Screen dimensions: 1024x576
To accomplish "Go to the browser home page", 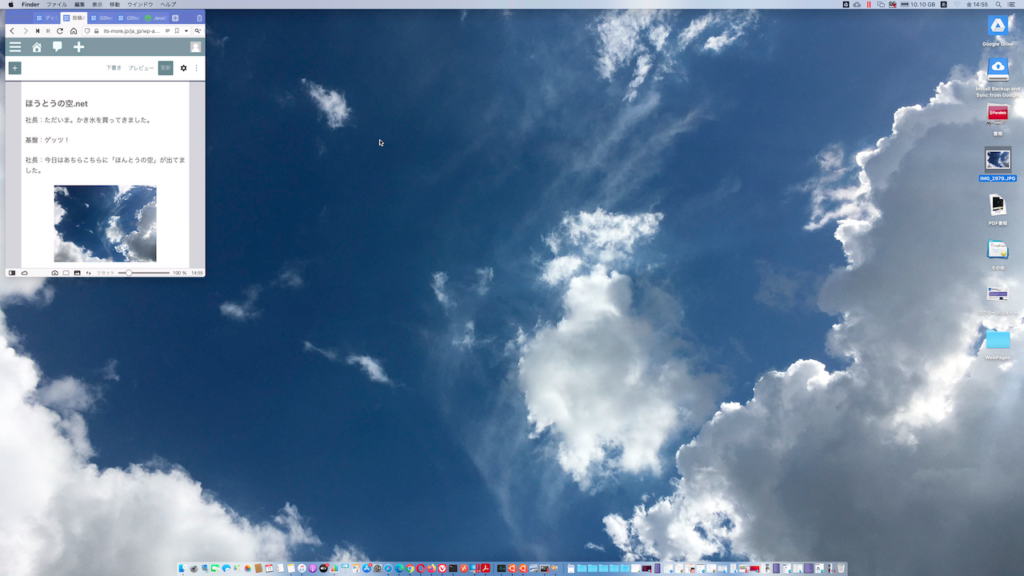I will [x=73, y=31].
